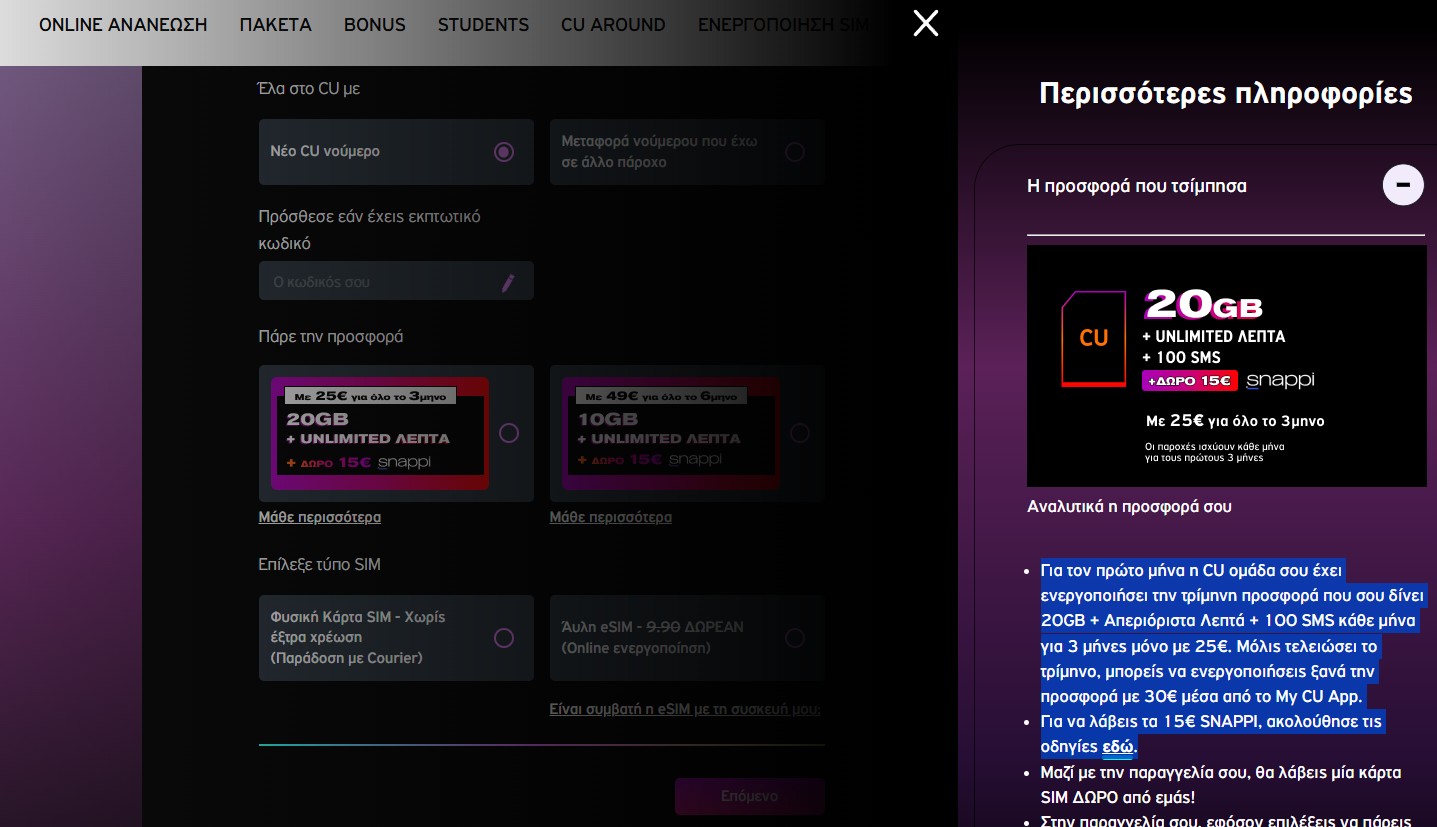Select the eSIM radio option

pos(794,638)
